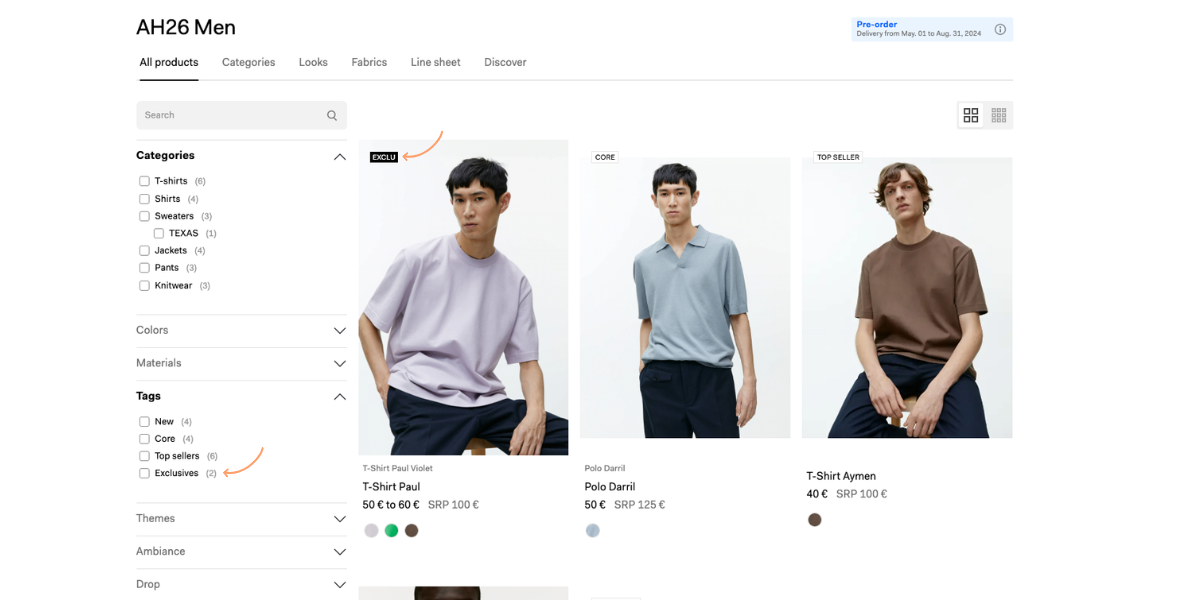Enable the Exclusives tag filter
The width and height of the screenshot is (1200, 600).
coord(144,473)
